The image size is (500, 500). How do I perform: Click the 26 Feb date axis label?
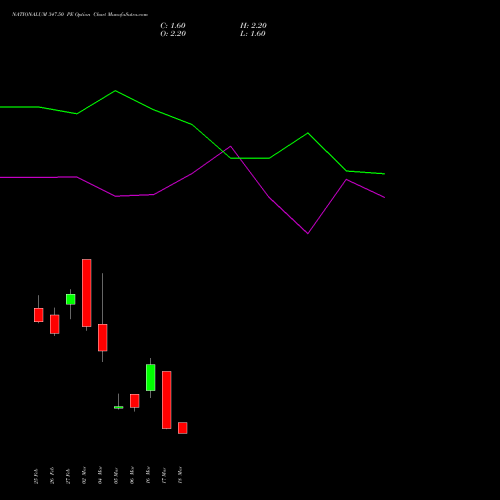(52, 476)
